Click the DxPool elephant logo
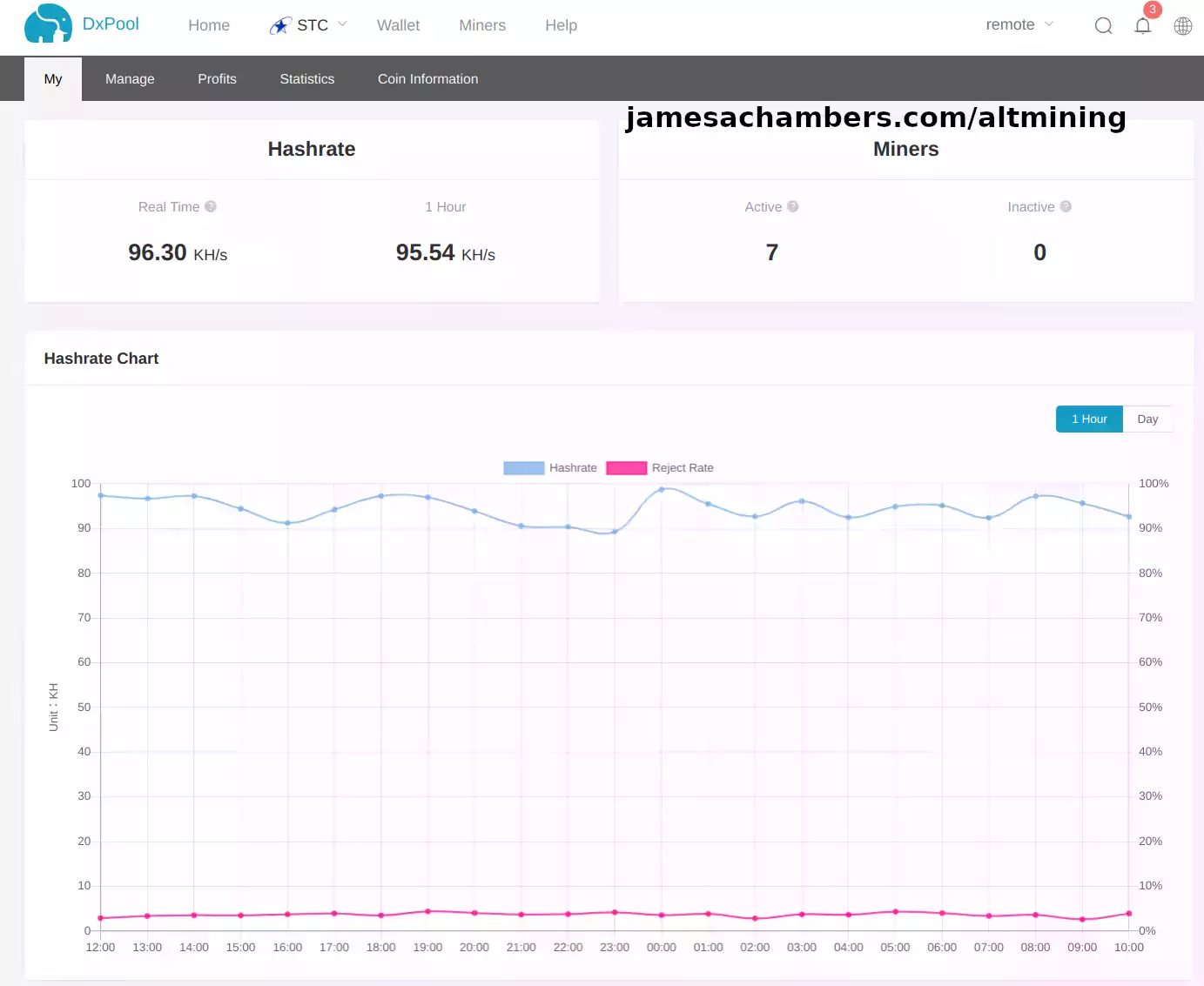This screenshot has height=986, width=1204. tap(48, 23)
